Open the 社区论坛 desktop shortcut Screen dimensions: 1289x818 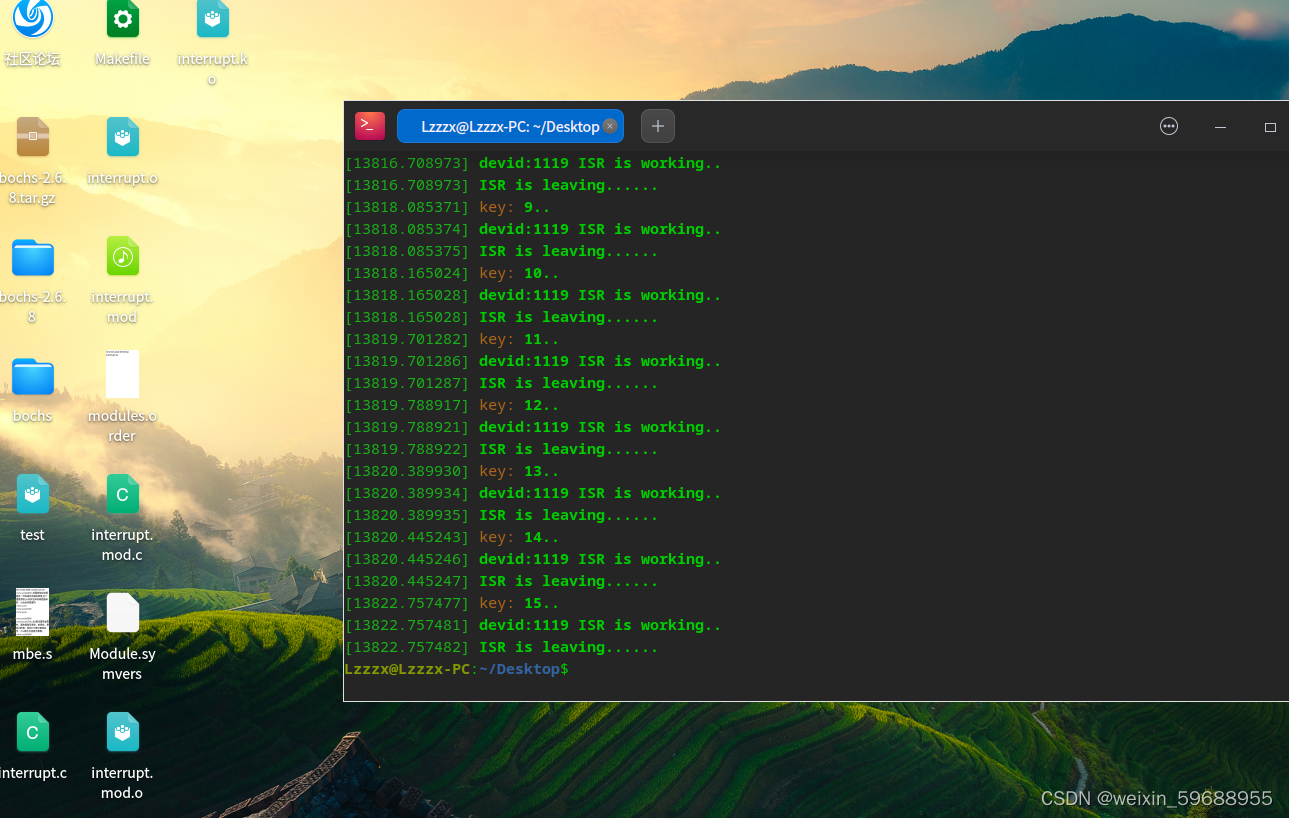point(32,20)
